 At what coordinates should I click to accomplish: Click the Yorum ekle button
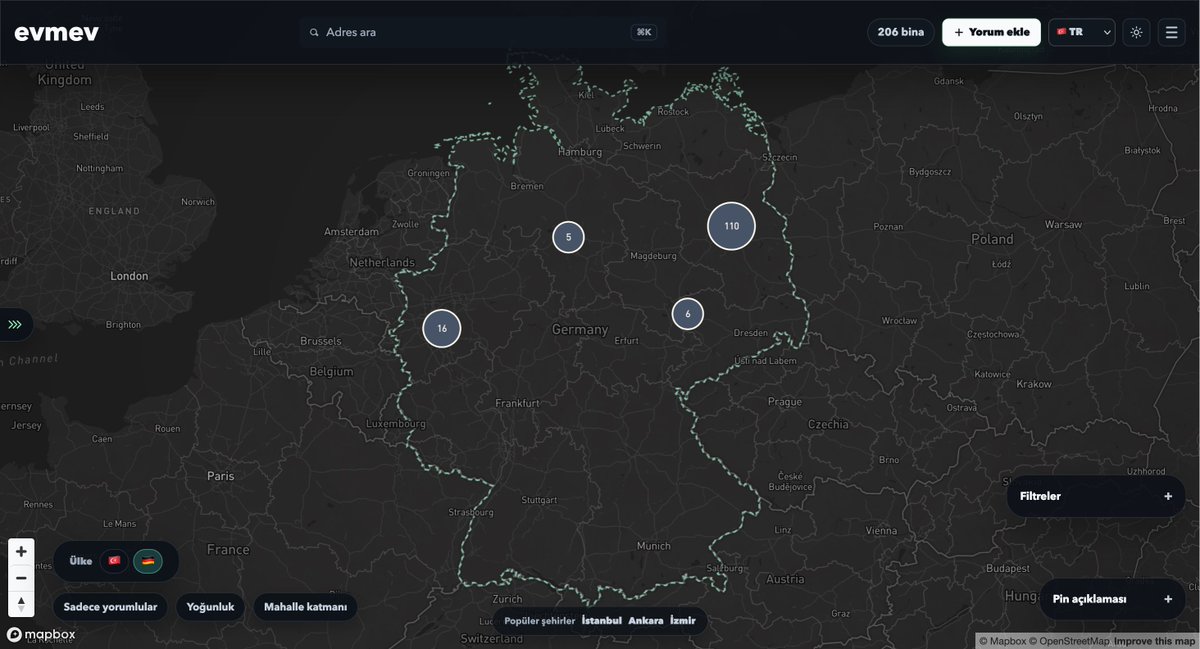pos(991,32)
